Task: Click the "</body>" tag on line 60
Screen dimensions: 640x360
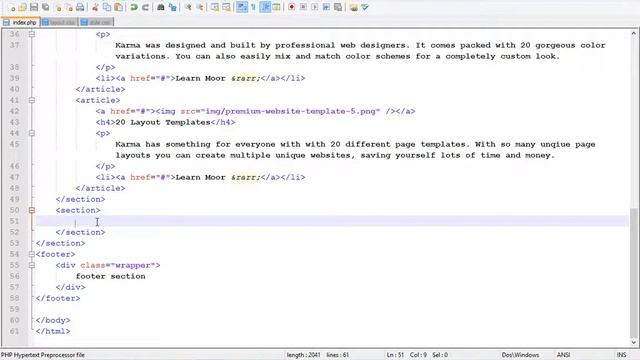Action: point(53,321)
